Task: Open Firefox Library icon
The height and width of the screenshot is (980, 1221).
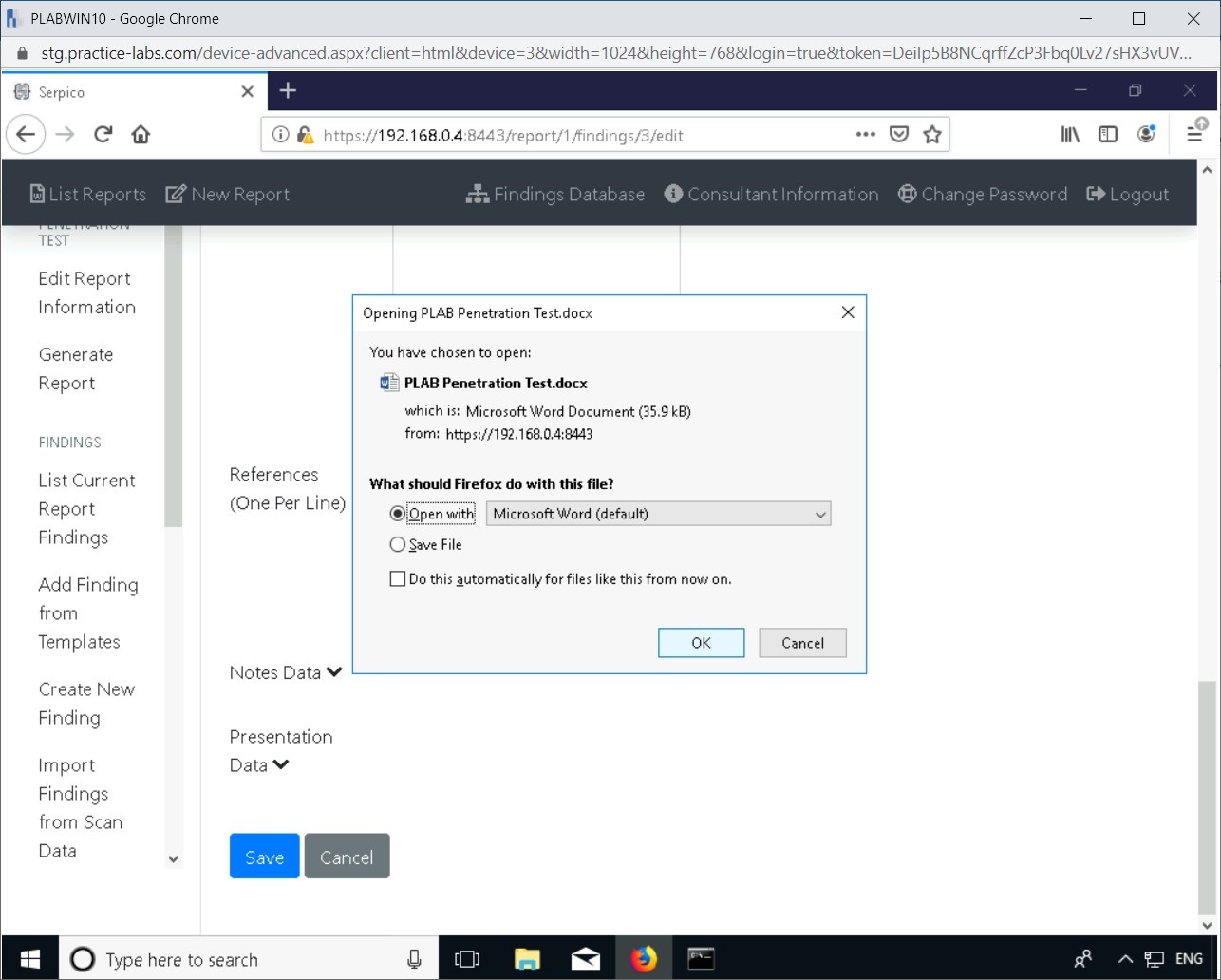Action: (1070, 135)
